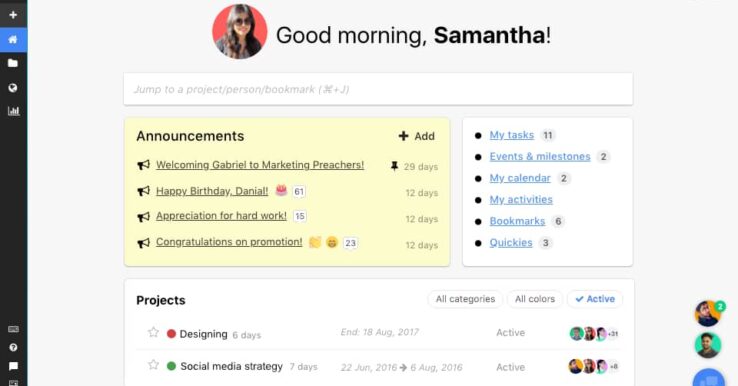The width and height of the screenshot is (738, 386).
Task: Click the keyboard shortcuts icon
Action: click(x=13, y=329)
